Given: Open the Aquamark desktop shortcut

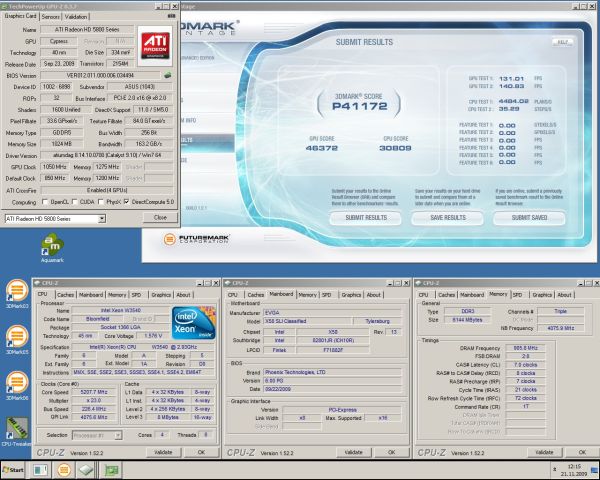Looking at the screenshot, I should 52,247.
